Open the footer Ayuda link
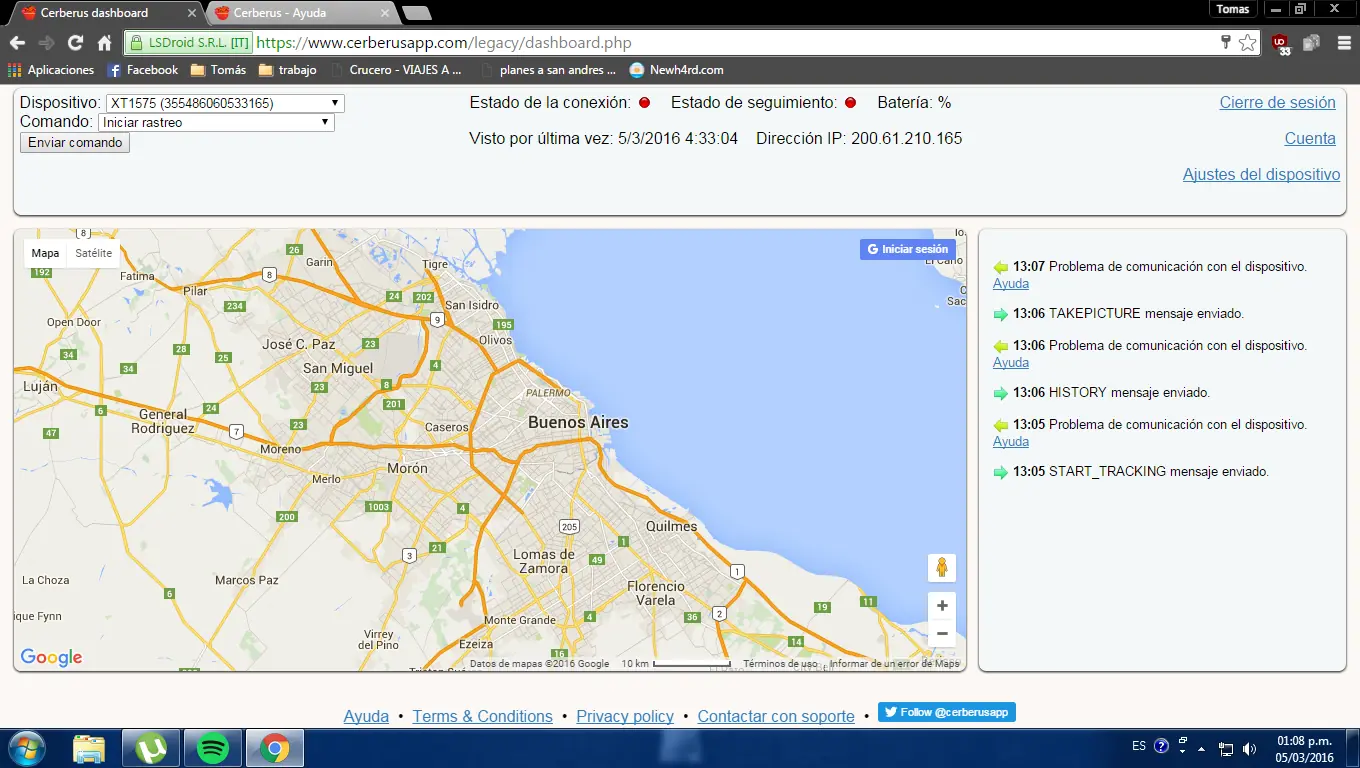The height and width of the screenshot is (768, 1360). [x=366, y=716]
